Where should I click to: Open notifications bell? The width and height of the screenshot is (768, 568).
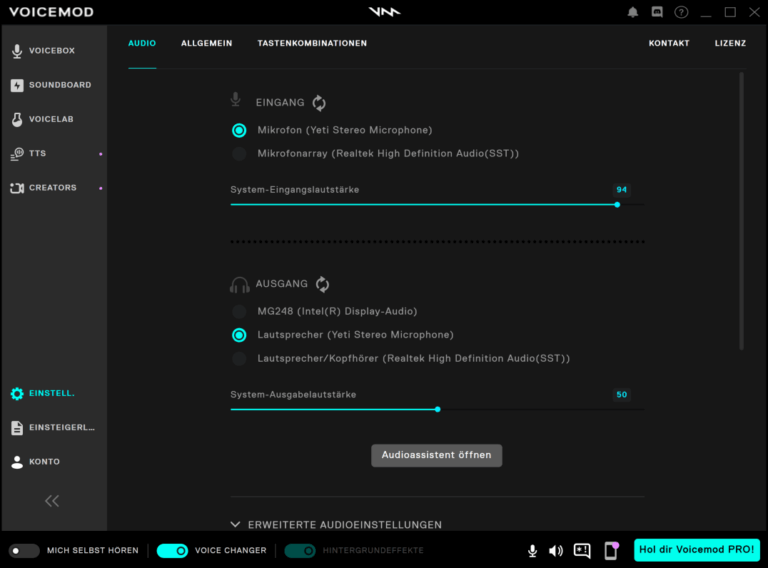633,12
